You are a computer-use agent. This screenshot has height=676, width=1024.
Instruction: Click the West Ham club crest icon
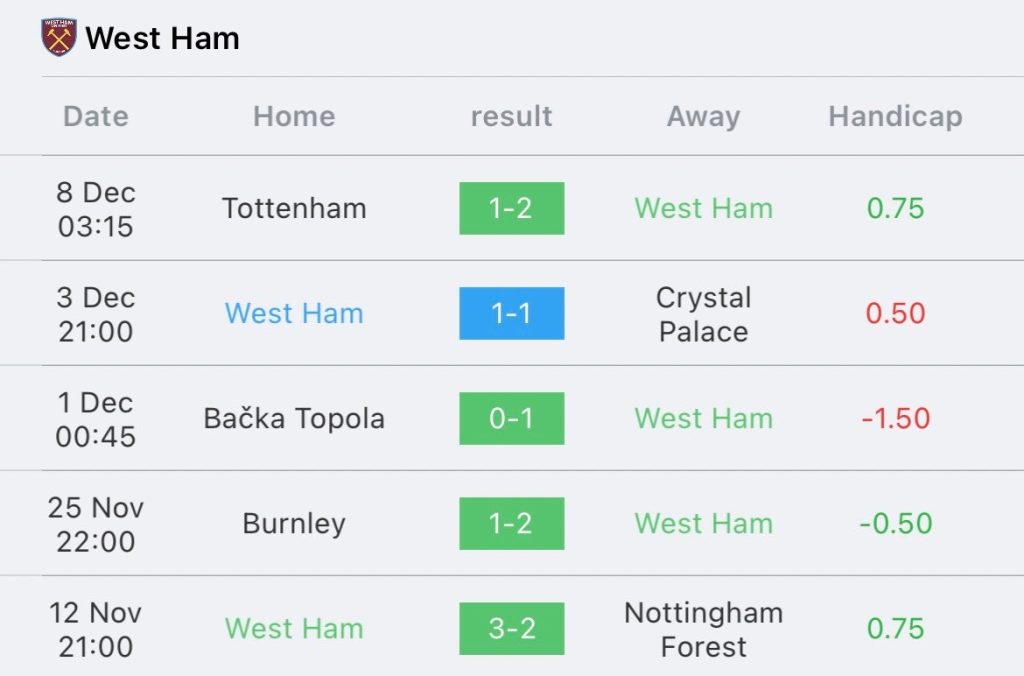(x=59, y=37)
